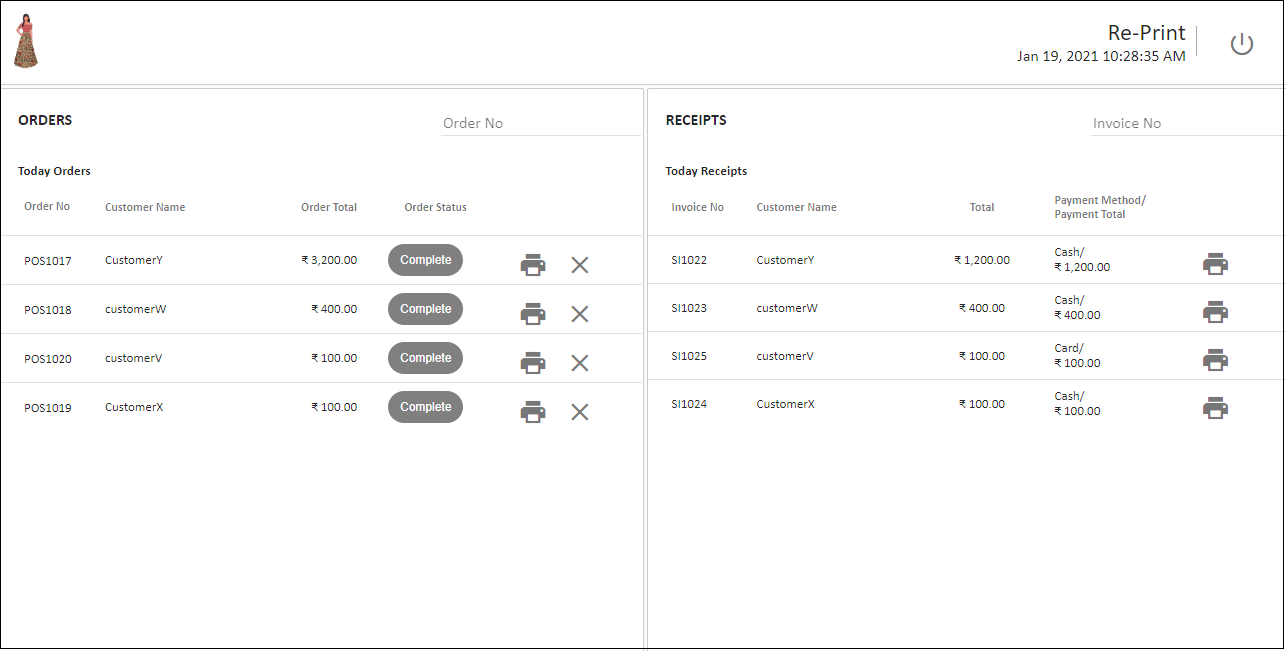Click the Complete status button for POS1017
Viewport: 1286px width, 651px height.
425,259
